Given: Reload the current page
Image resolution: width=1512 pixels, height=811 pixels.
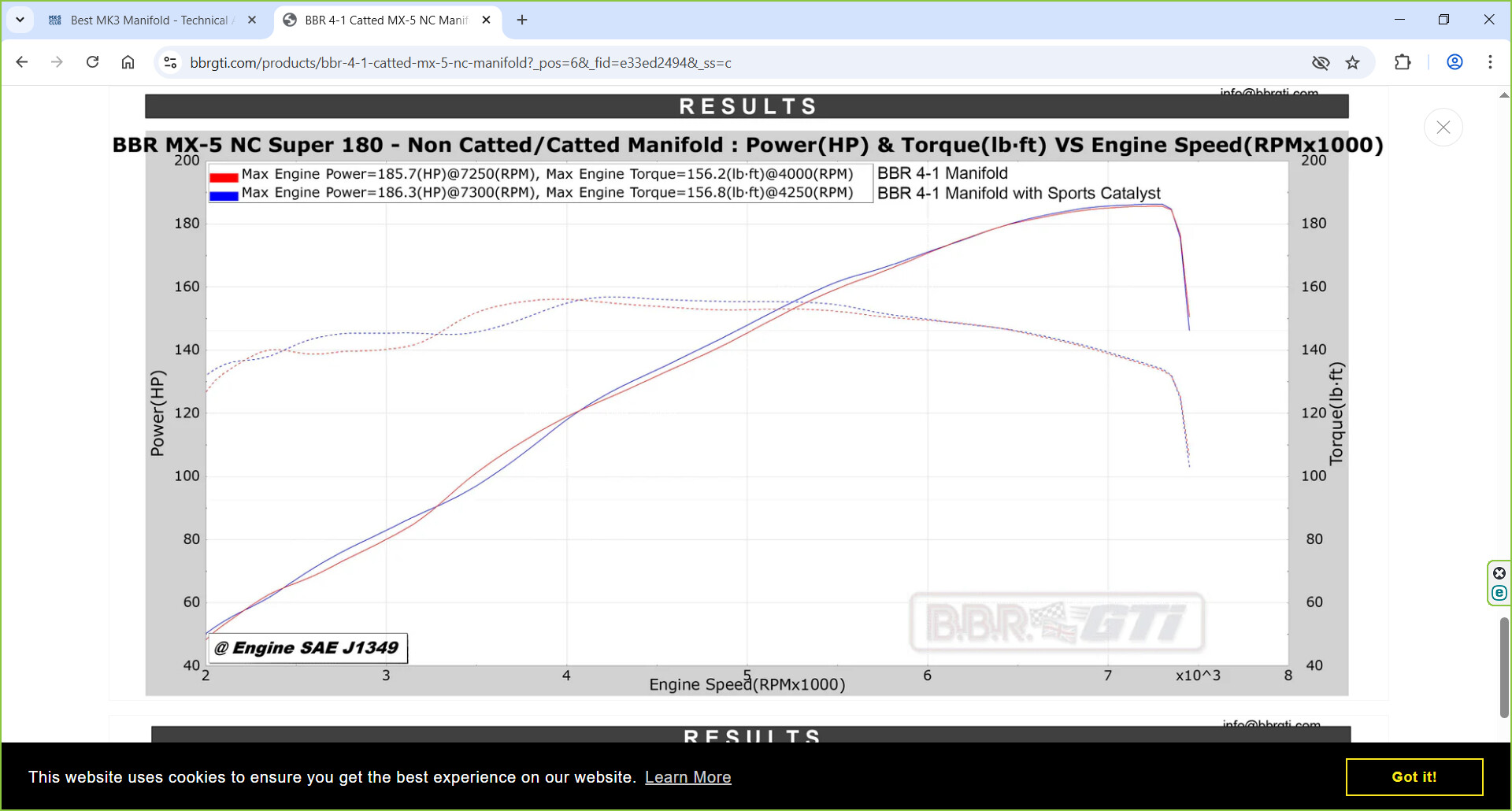Looking at the screenshot, I should 92,62.
